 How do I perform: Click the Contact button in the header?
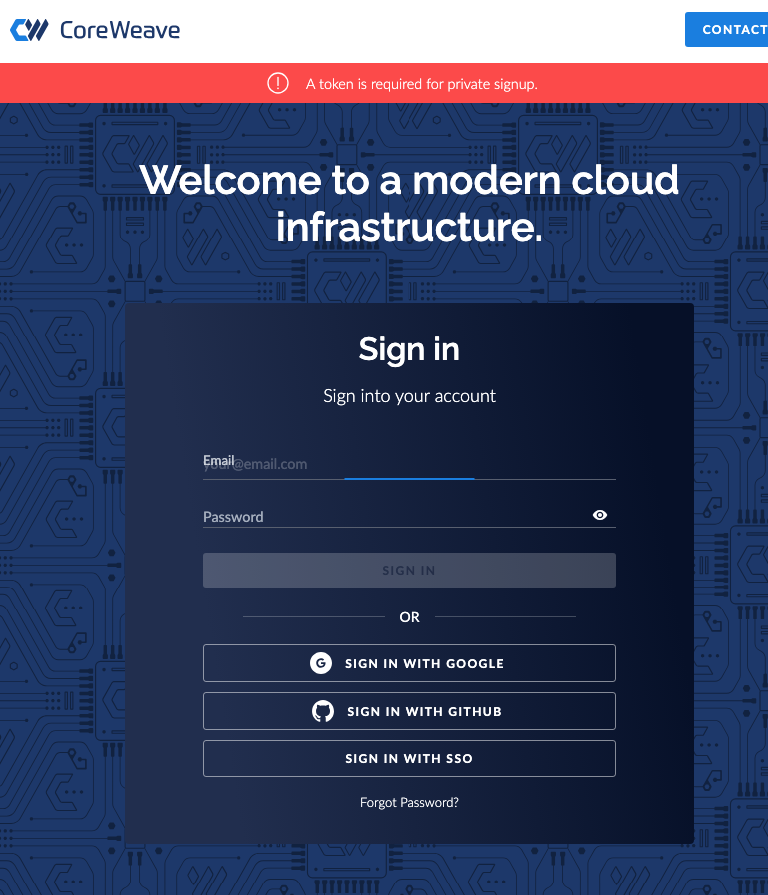tap(726, 30)
